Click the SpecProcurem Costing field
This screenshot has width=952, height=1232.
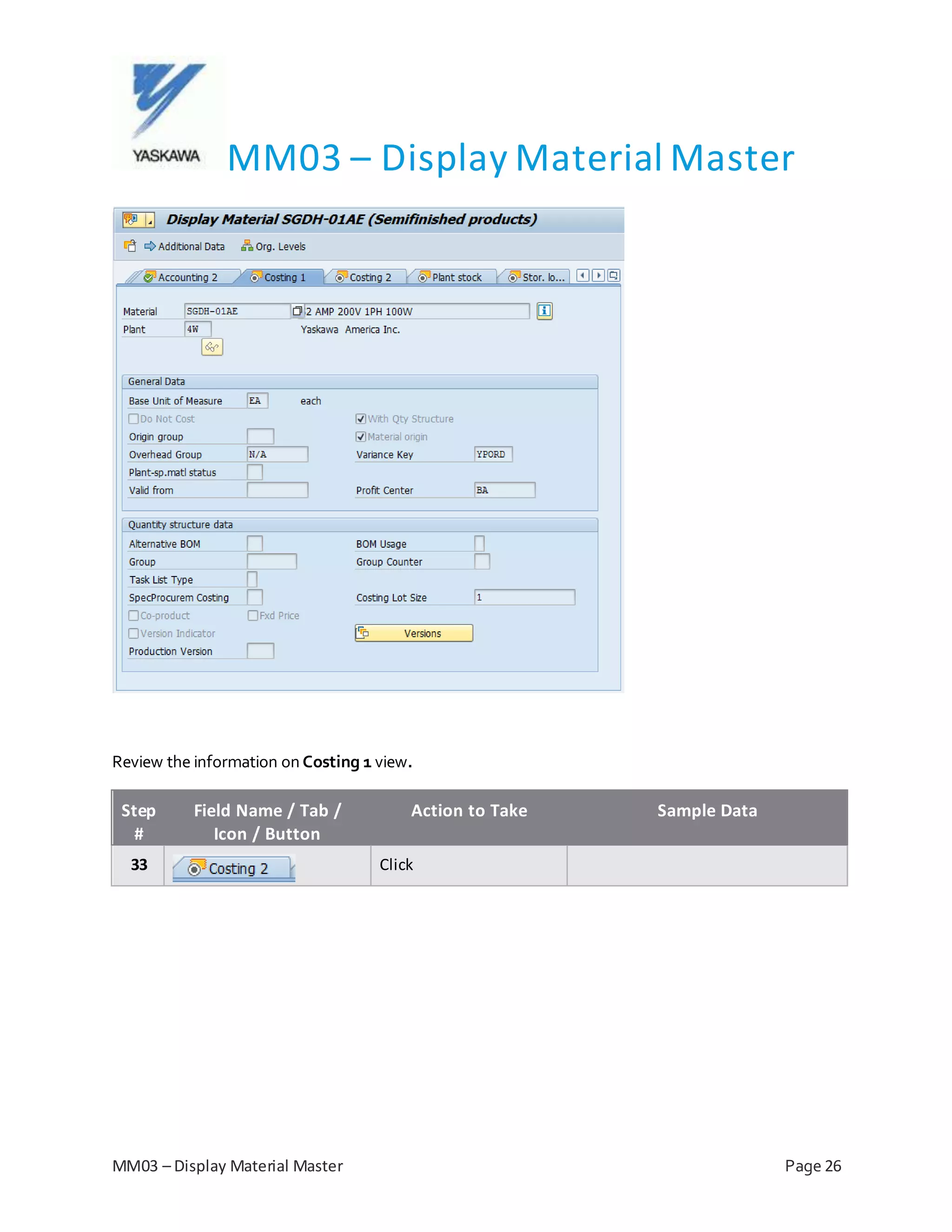click(x=254, y=597)
